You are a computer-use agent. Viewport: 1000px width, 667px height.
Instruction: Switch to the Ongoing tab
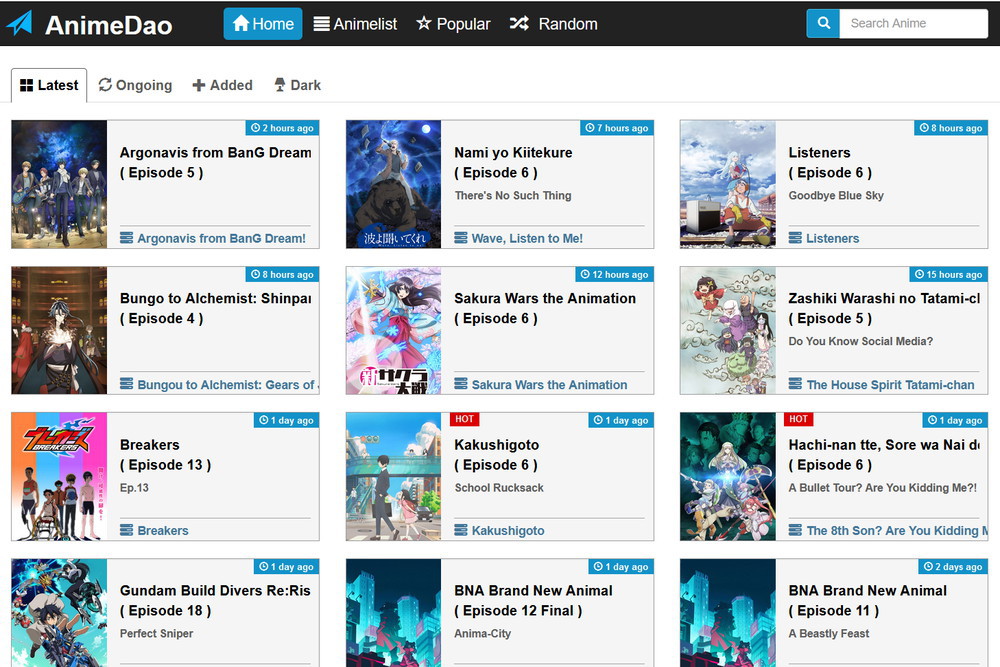[x=135, y=85]
